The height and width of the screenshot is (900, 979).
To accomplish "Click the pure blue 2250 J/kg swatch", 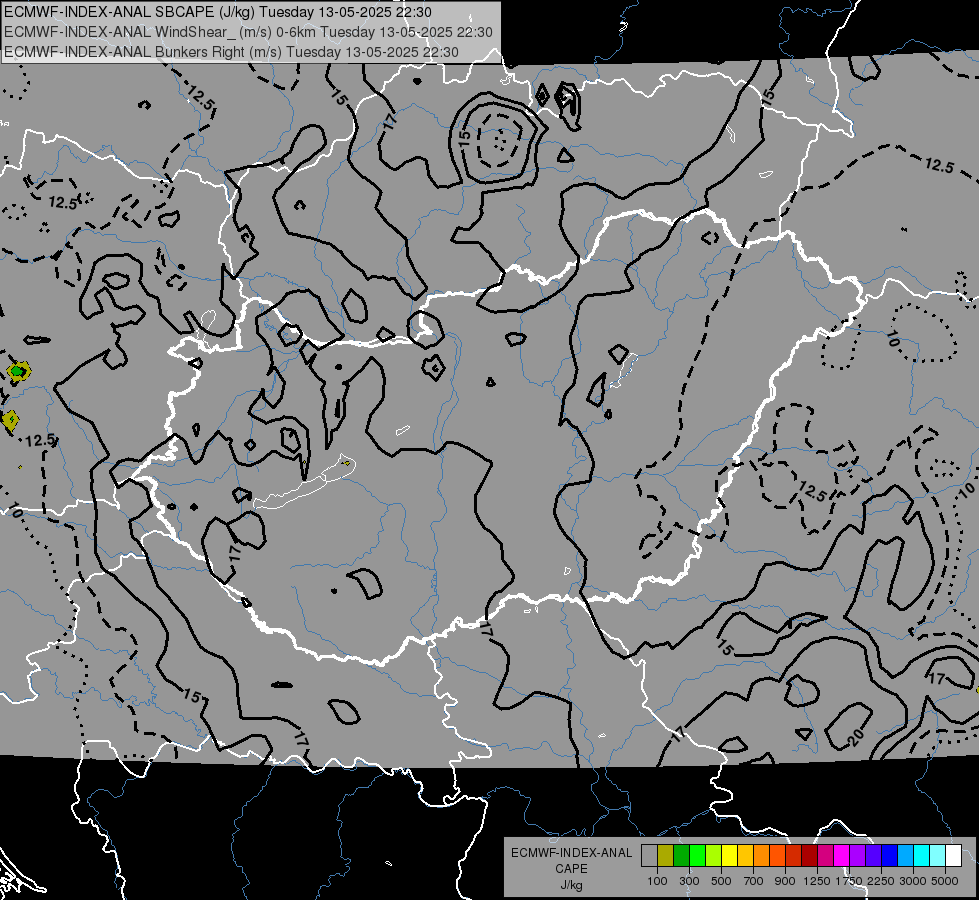I will pyautogui.click(x=890, y=855).
